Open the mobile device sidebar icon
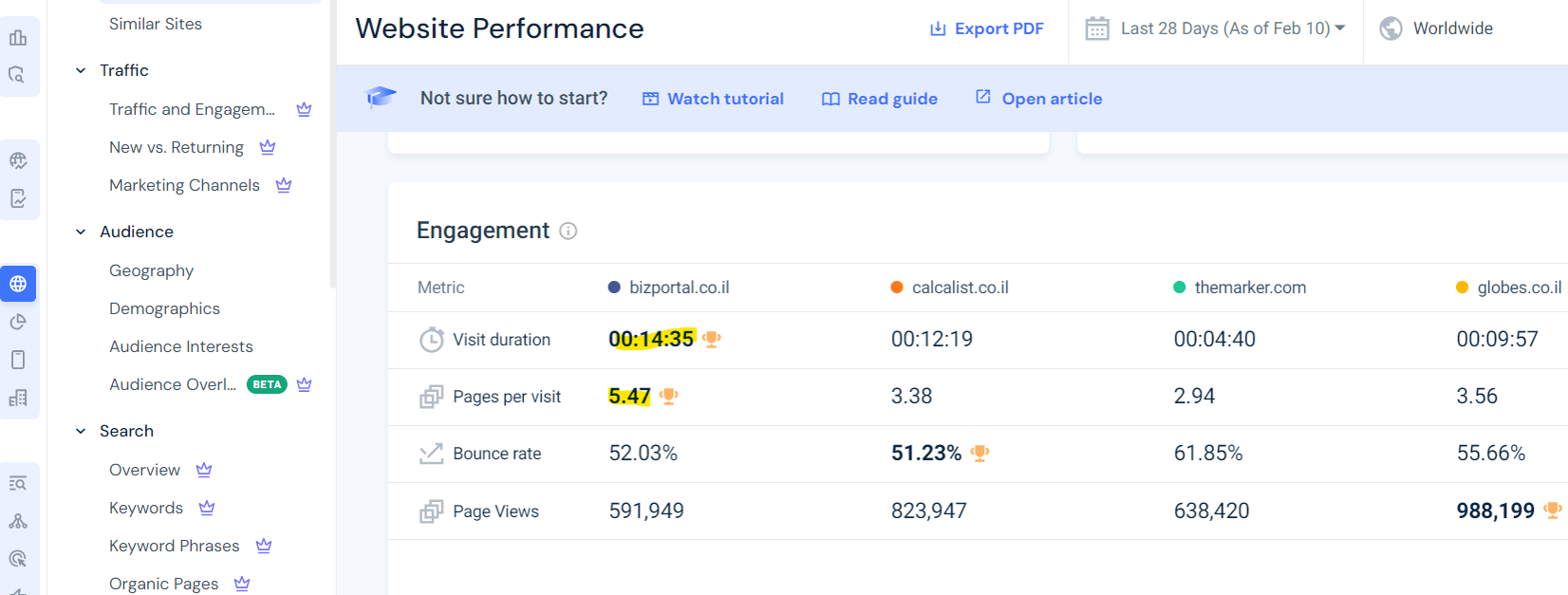 coord(18,360)
